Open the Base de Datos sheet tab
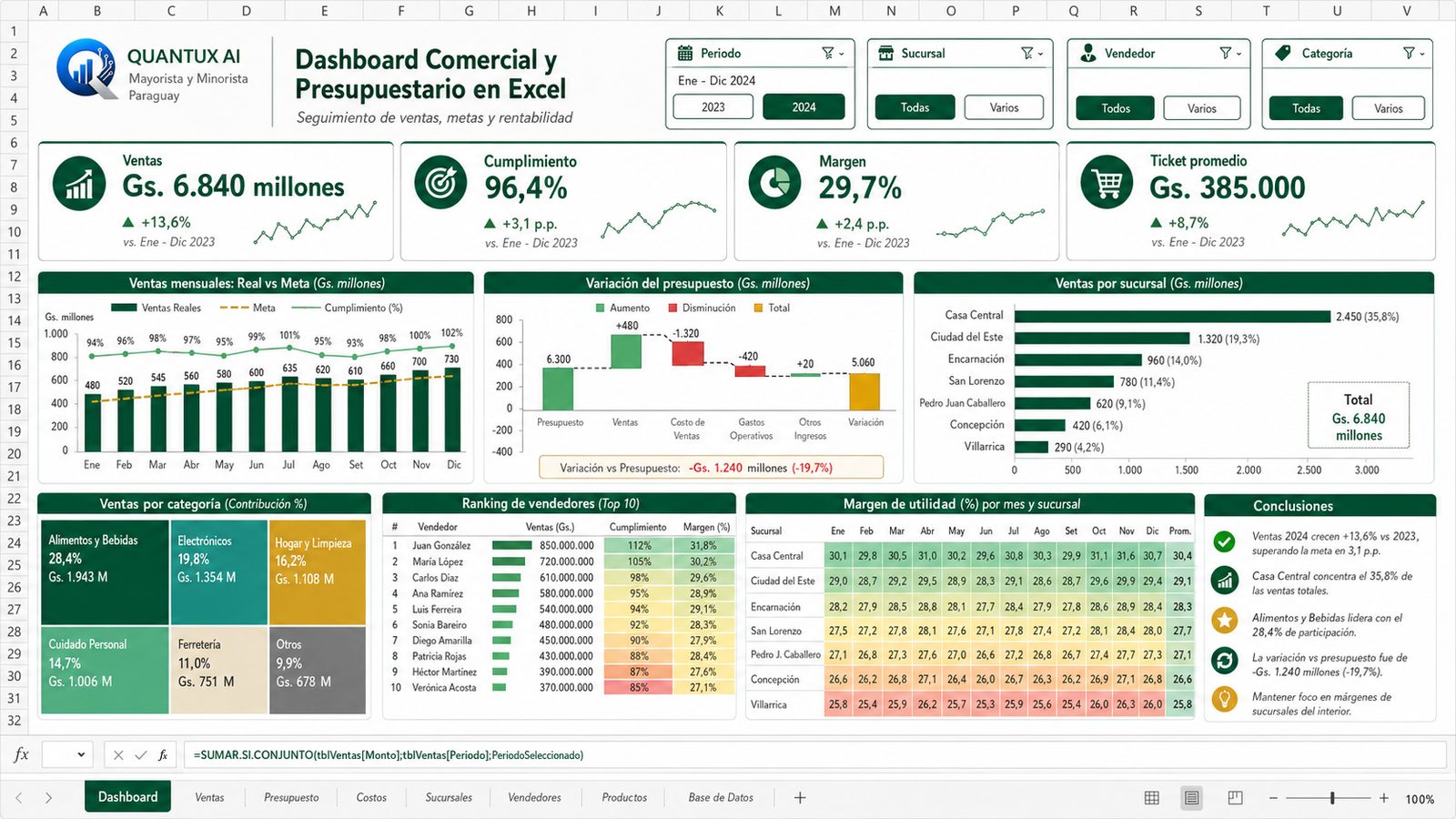The width and height of the screenshot is (1456, 819). coord(721,797)
